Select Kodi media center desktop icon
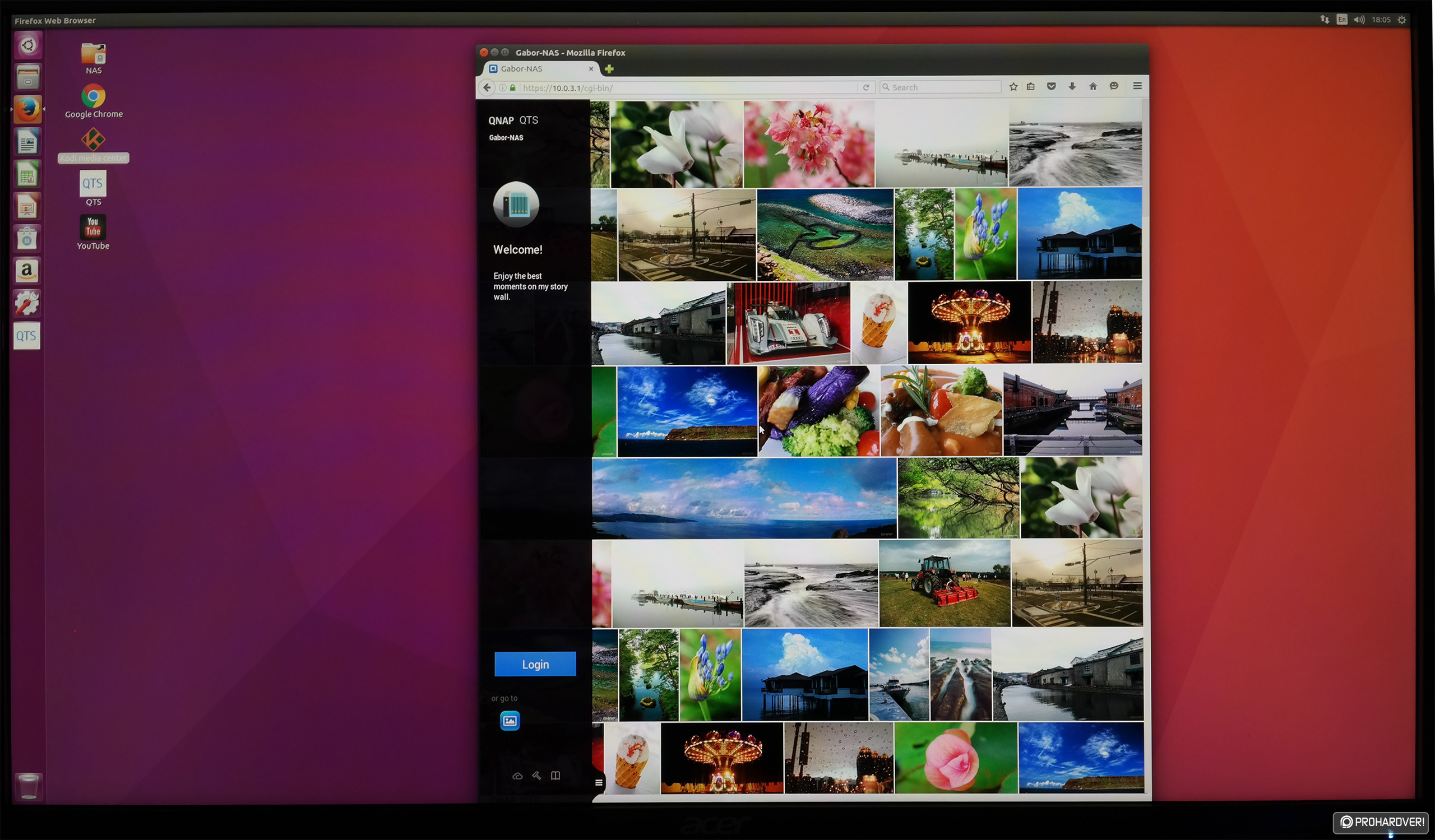 click(x=94, y=145)
